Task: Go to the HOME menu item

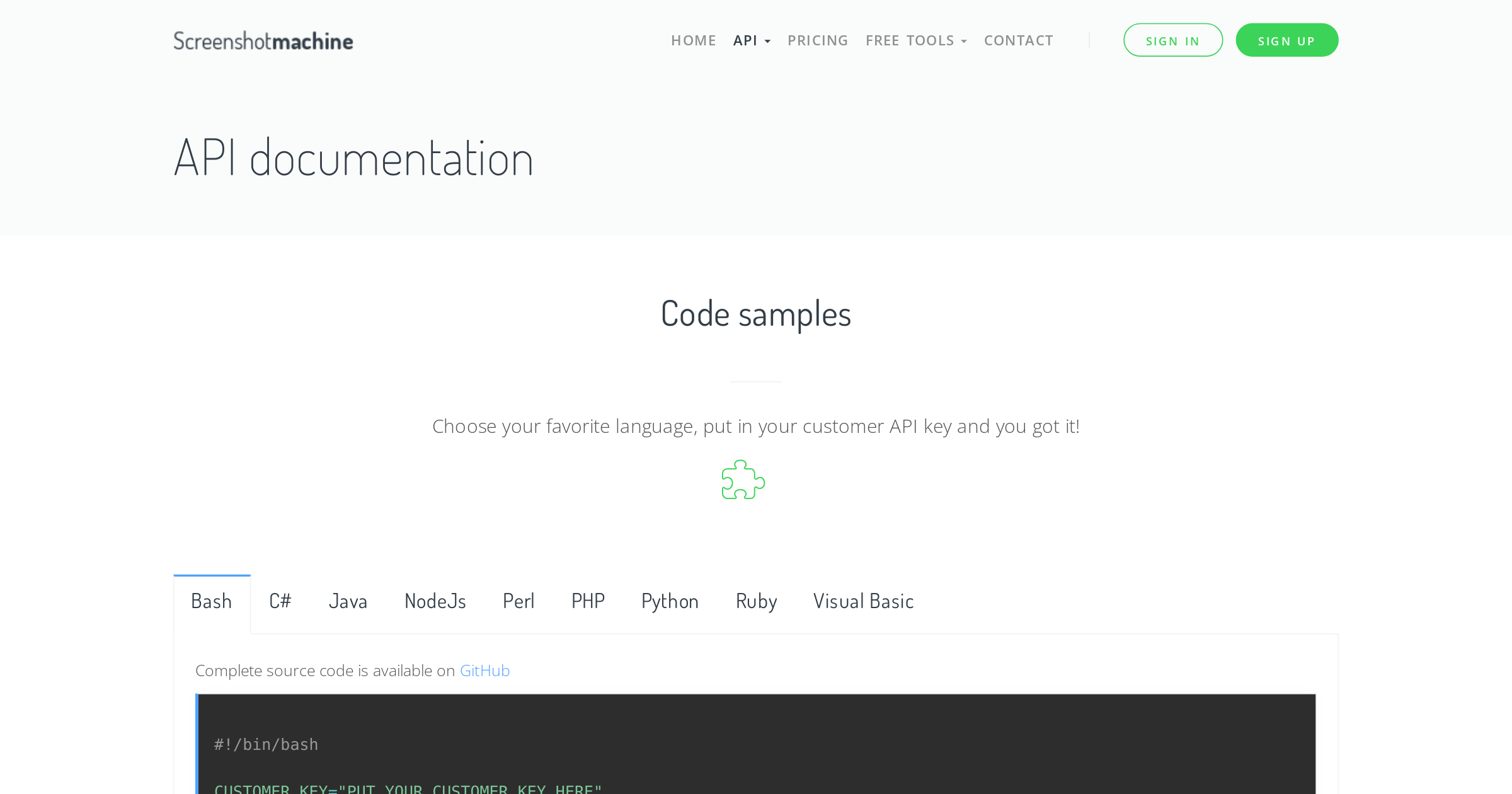Action: (694, 40)
